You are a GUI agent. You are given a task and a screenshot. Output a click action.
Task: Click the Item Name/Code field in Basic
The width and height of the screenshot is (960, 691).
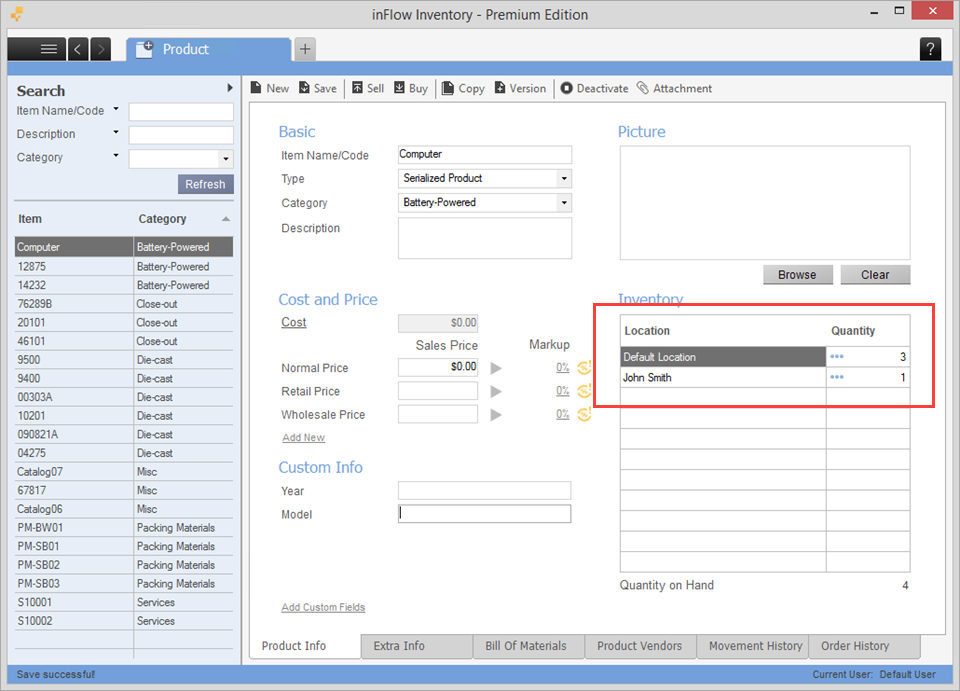[x=485, y=154]
